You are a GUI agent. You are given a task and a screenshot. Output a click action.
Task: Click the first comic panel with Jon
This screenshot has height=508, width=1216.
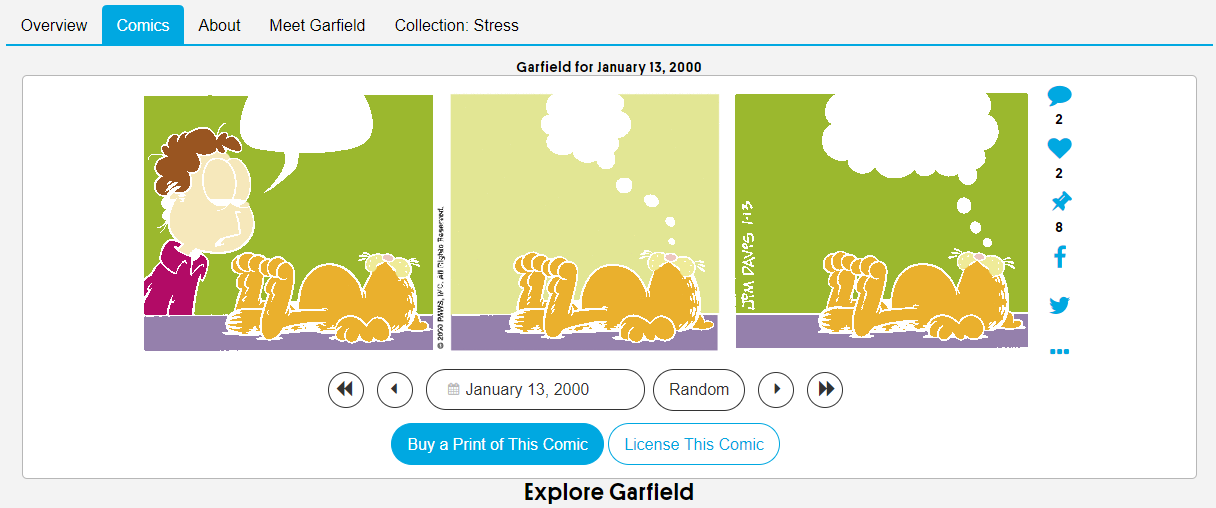pyautogui.click(x=288, y=222)
